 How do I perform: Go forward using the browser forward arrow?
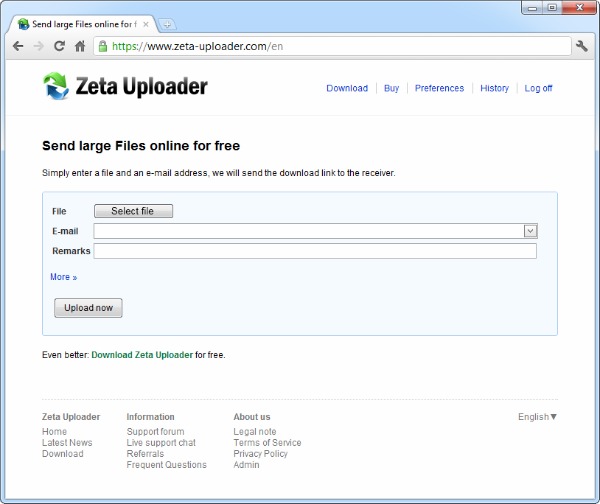tap(38, 46)
